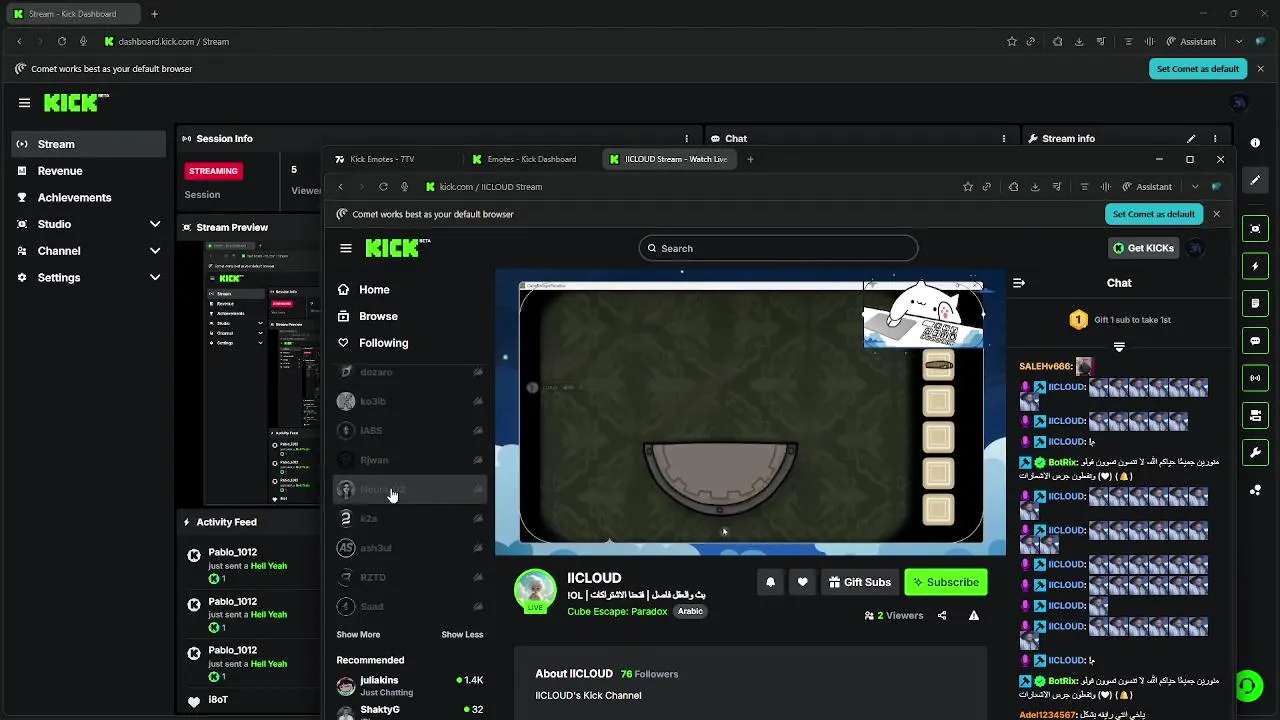Expand the Channel section chevron
Image resolution: width=1280 pixels, height=720 pixels.
(x=155, y=251)
